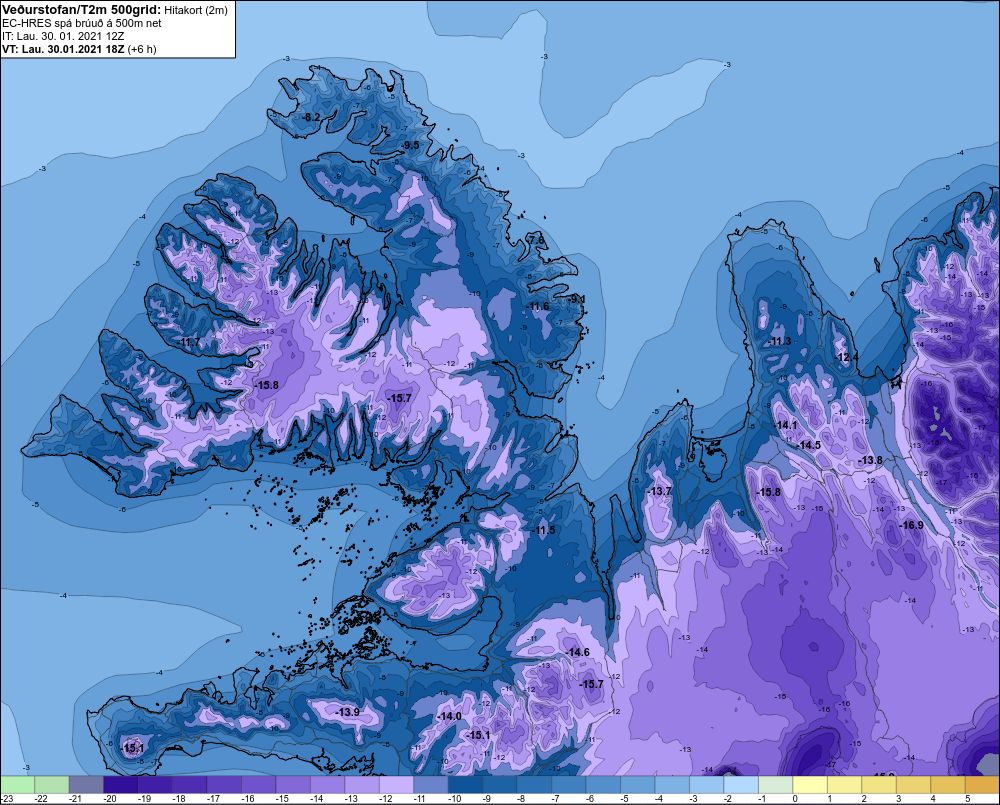Click the yellow swatch right of 2
Image resolution: width=1000 pixels, height=805 pixels.
click(x=878, y=784)
